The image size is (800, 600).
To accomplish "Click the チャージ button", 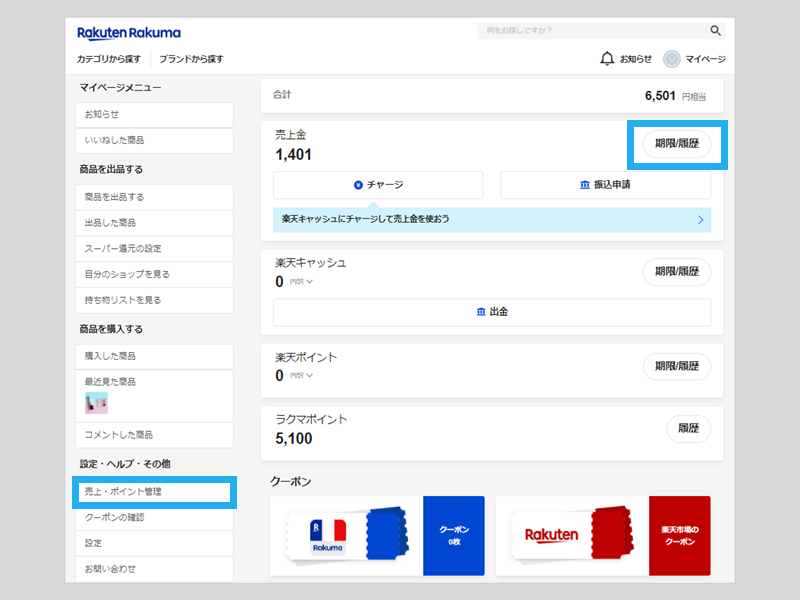I will point(378,185).
